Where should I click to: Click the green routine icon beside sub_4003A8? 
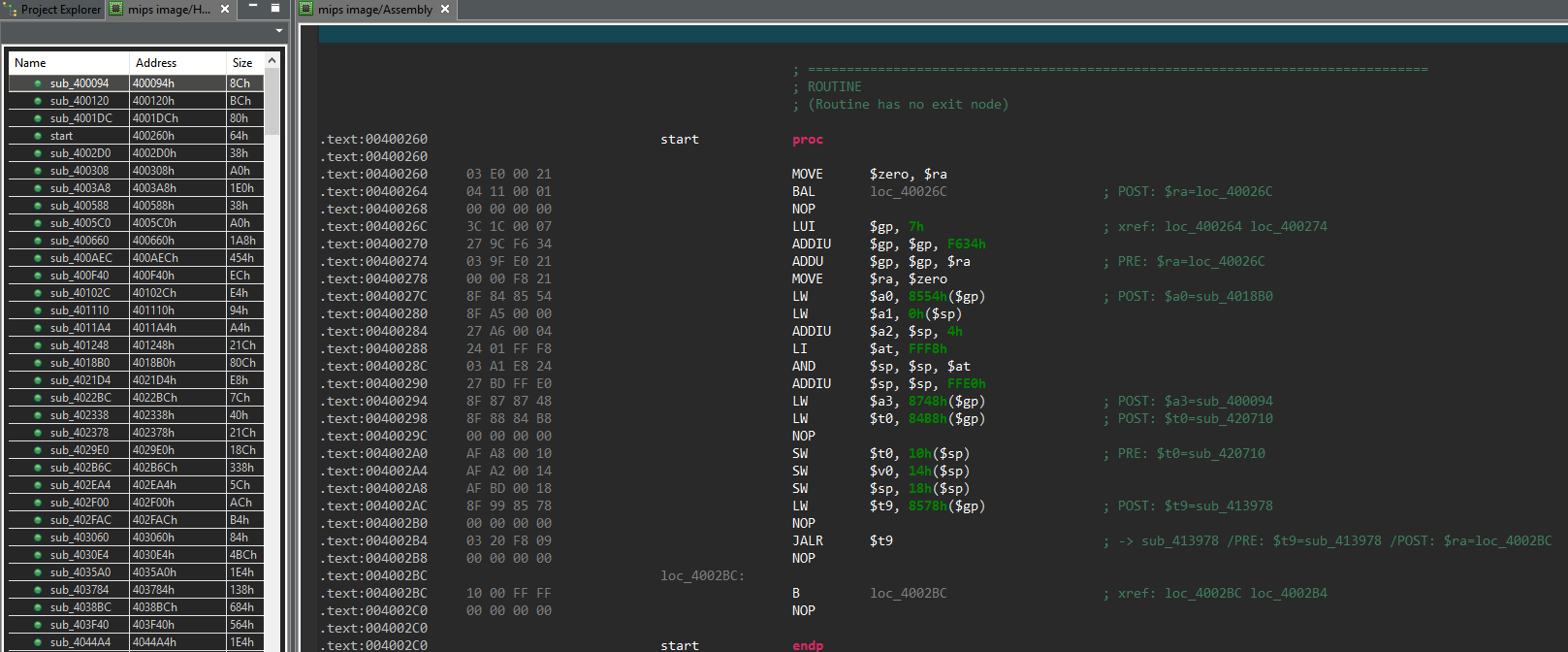38,188
